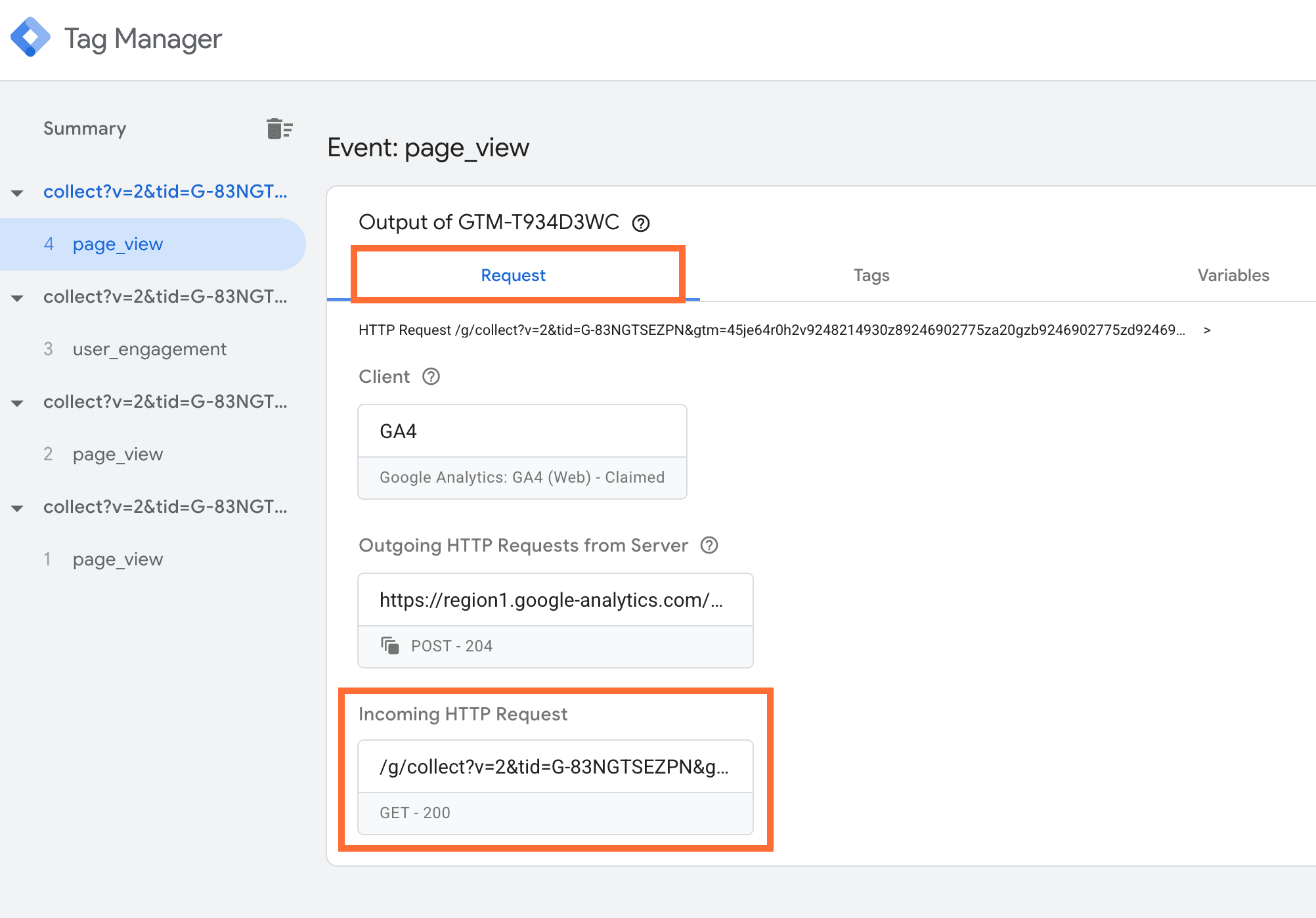Expand HTTP Request arrow at line end
Viewport: 1316px width, 918px height.
[x=1207, y=330]
